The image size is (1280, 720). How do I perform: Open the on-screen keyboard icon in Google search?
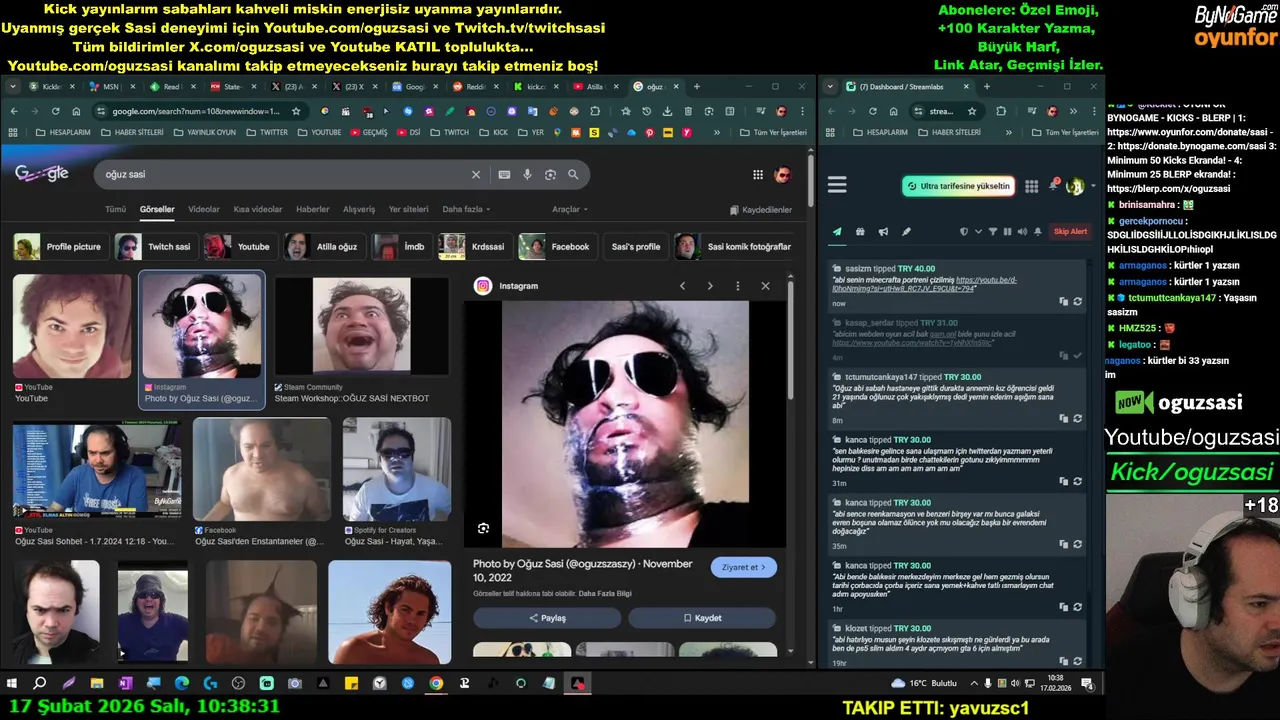(504, 174)
